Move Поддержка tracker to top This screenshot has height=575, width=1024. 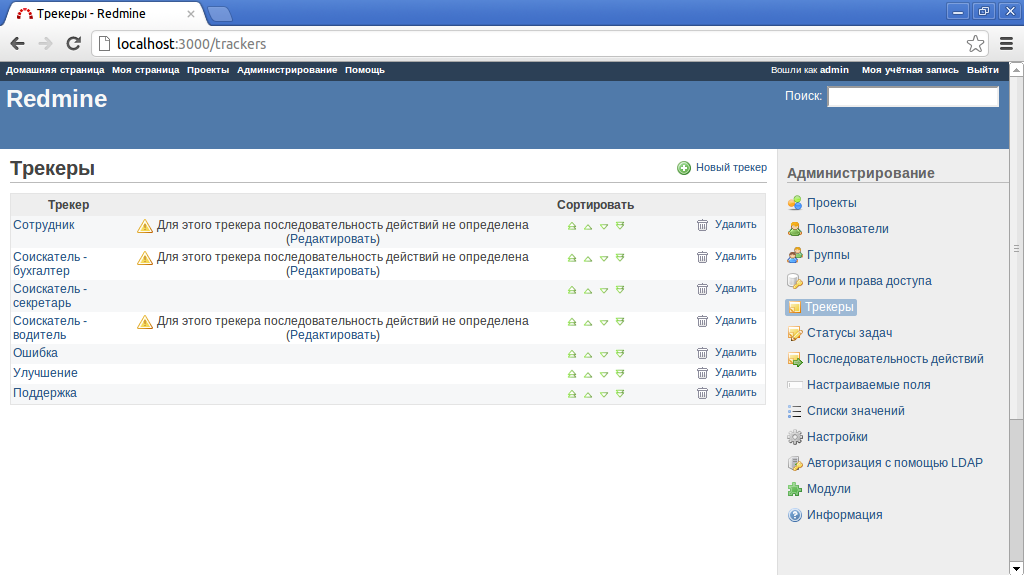[x=572, y=394]
